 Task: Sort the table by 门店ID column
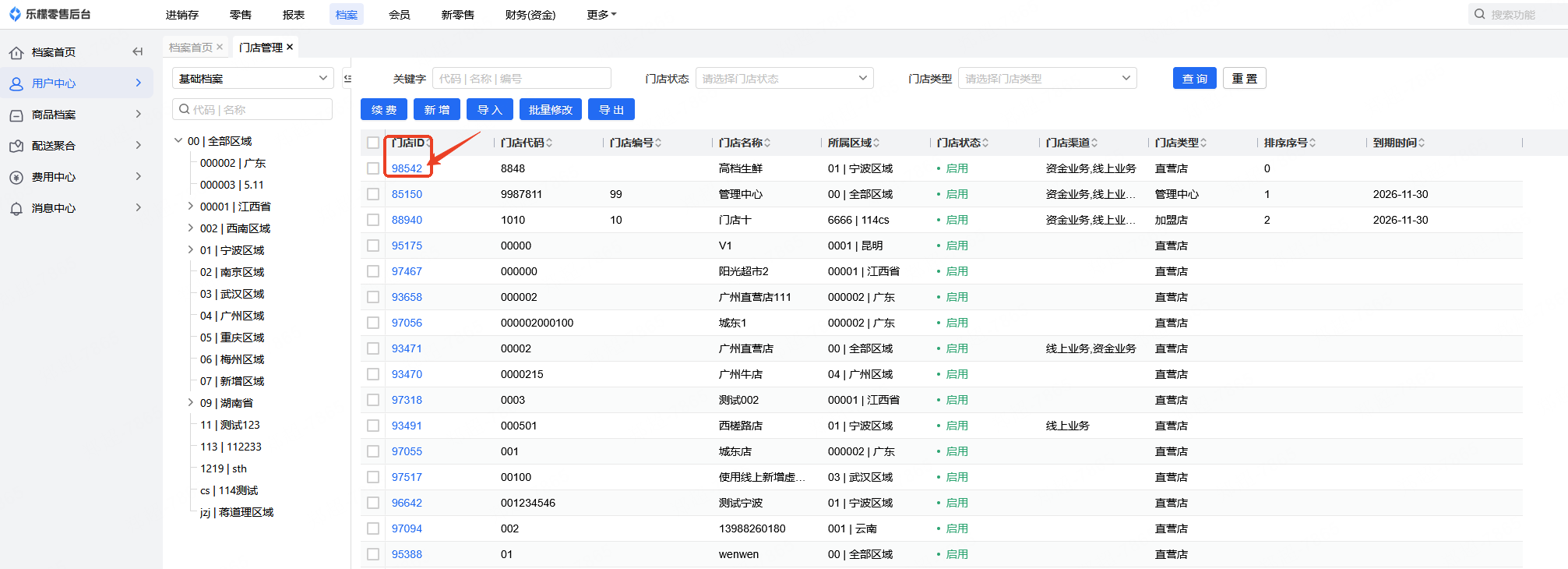point(428,143)
